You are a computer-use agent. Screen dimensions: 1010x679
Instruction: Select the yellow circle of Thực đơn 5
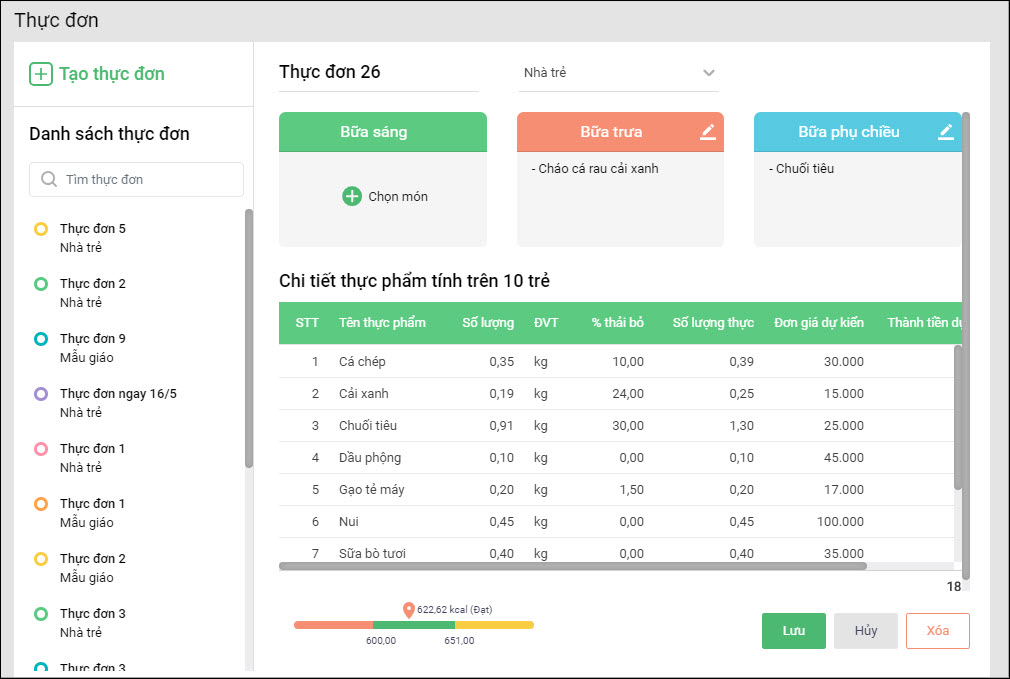pyautogui.click(x=41, y=229)
